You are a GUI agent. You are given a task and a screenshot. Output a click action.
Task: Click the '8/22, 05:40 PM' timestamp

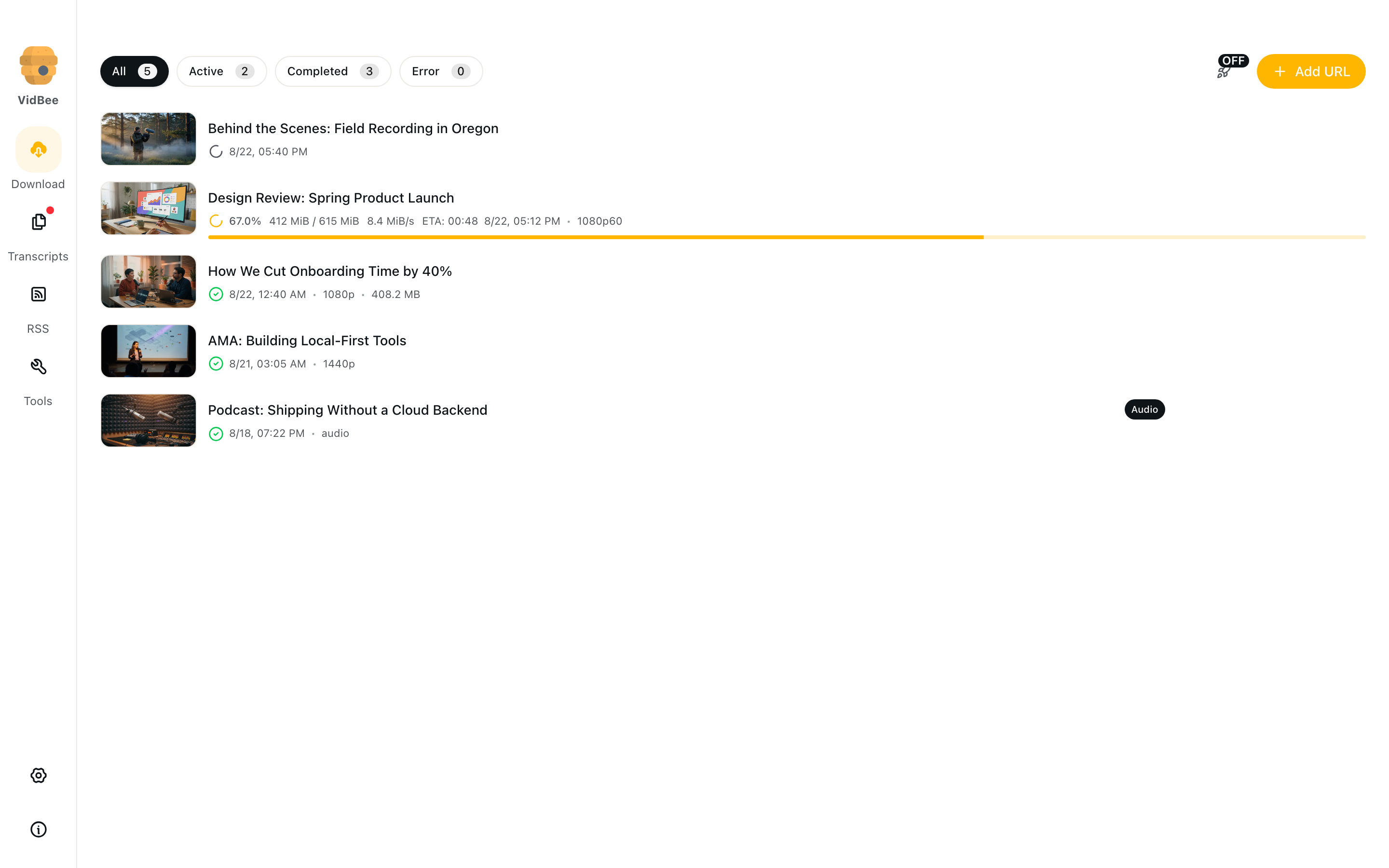tap(268, 151)
